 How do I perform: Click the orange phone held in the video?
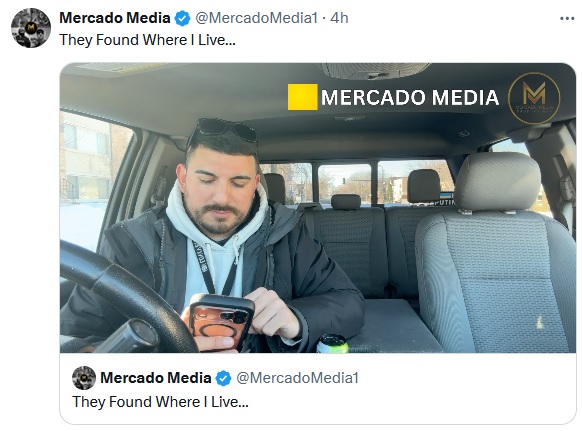221,321
